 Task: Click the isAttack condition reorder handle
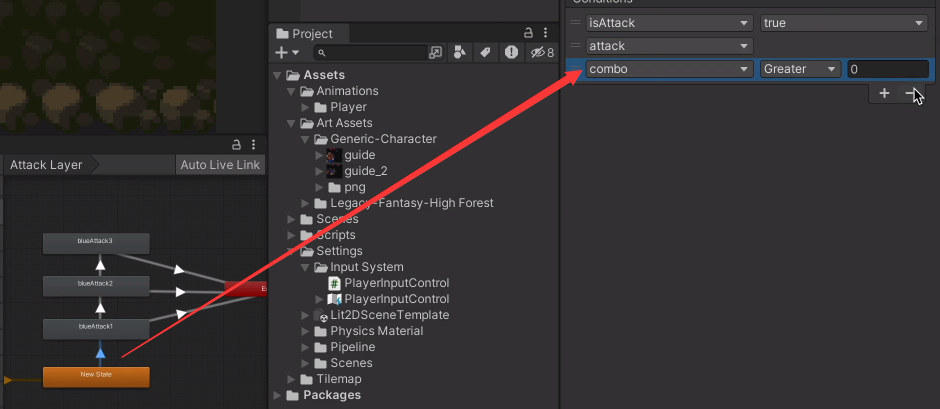[x=576, y=23]
